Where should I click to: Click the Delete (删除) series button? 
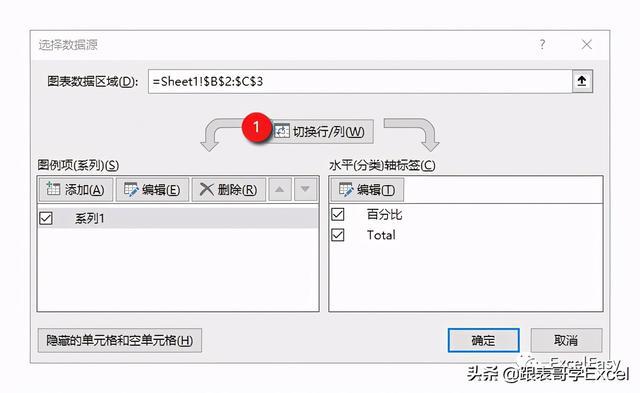[229, 190]
